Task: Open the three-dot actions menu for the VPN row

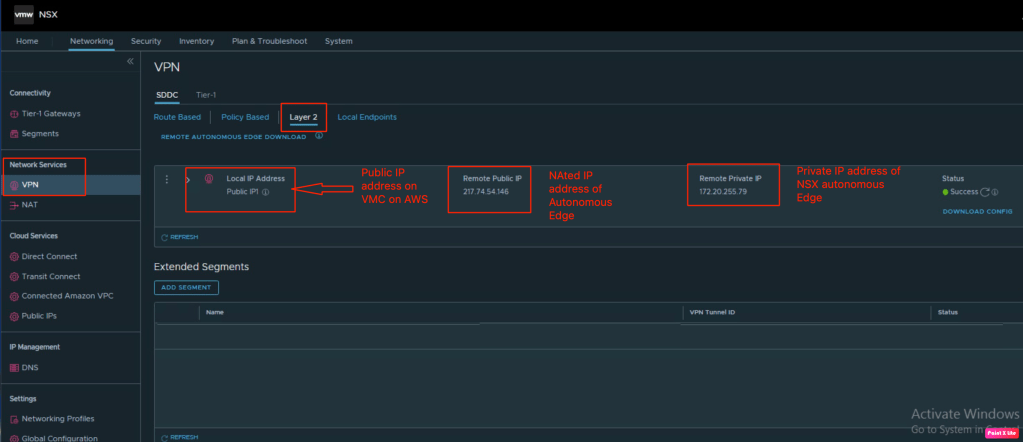Action: [x=166, y=179]
